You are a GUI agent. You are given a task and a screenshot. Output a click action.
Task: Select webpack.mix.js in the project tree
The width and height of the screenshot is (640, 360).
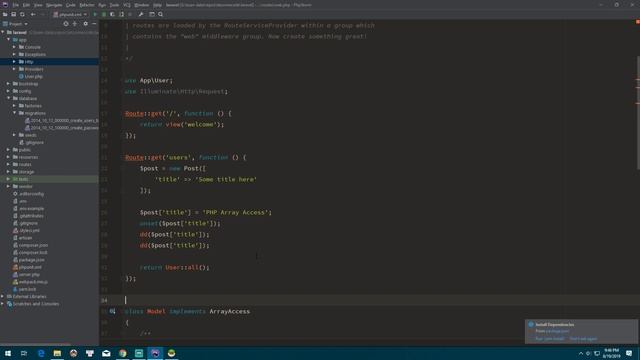pos(33,282)
